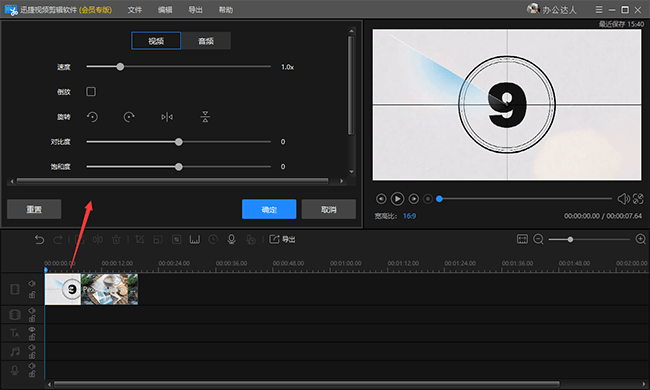Start voiceover with toolbar microphone icon
This screenshot has height=390, width=650.
232,239
